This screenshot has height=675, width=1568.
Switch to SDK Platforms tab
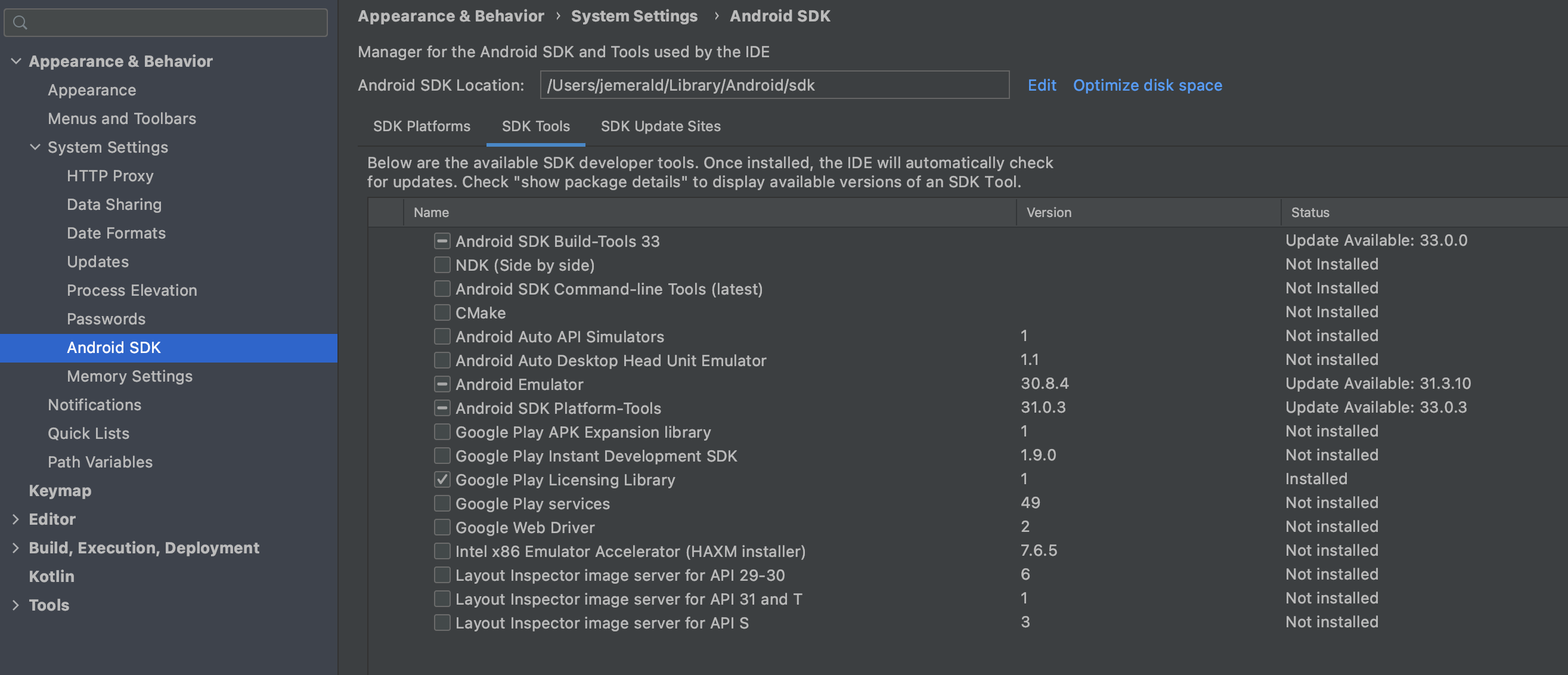coord(422,126)
